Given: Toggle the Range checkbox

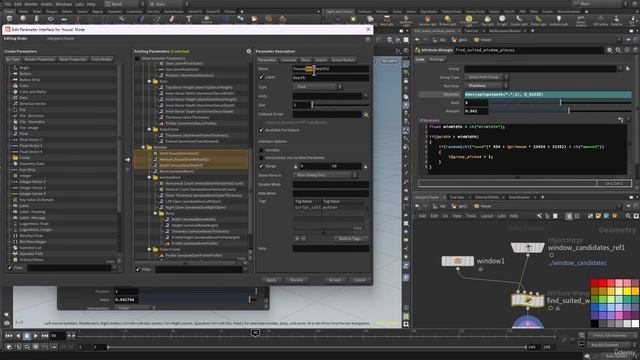Looking at the screenshot, I should click(261, 166).
